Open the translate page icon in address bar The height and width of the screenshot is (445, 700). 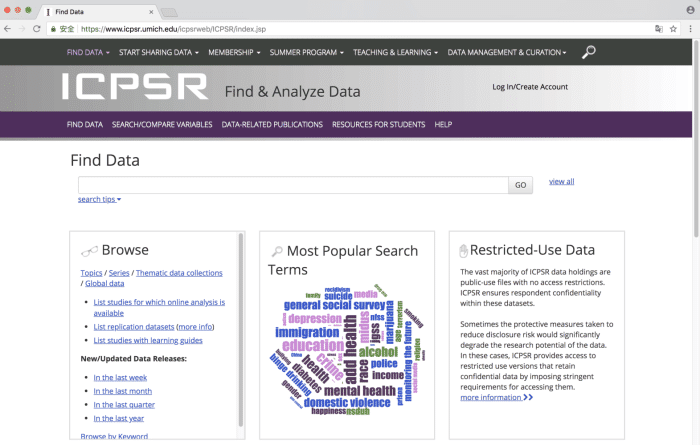tap(659, 29)
